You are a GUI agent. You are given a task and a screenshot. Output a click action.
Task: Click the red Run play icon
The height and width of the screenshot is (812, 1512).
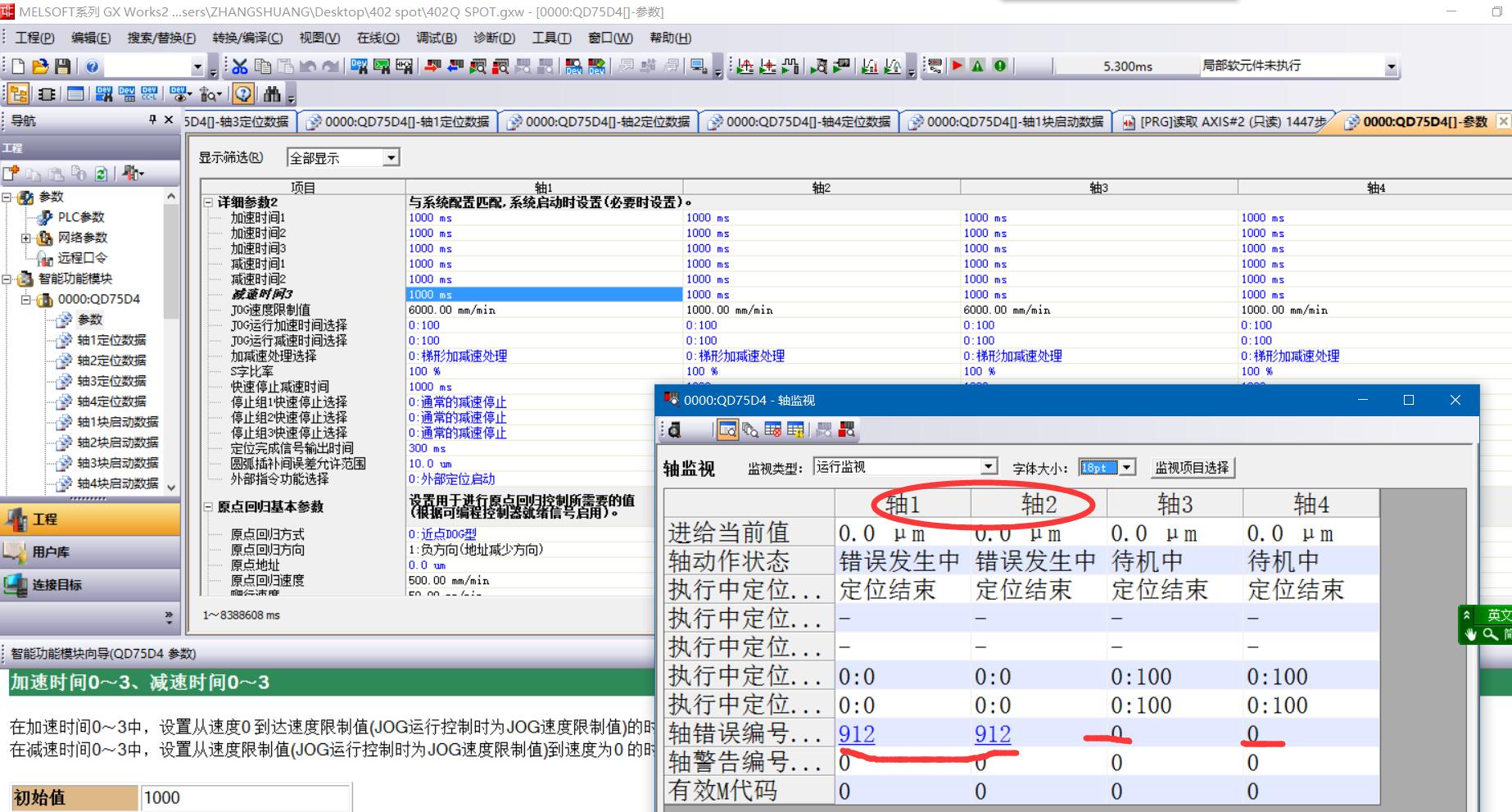click(x=957, y=66)
